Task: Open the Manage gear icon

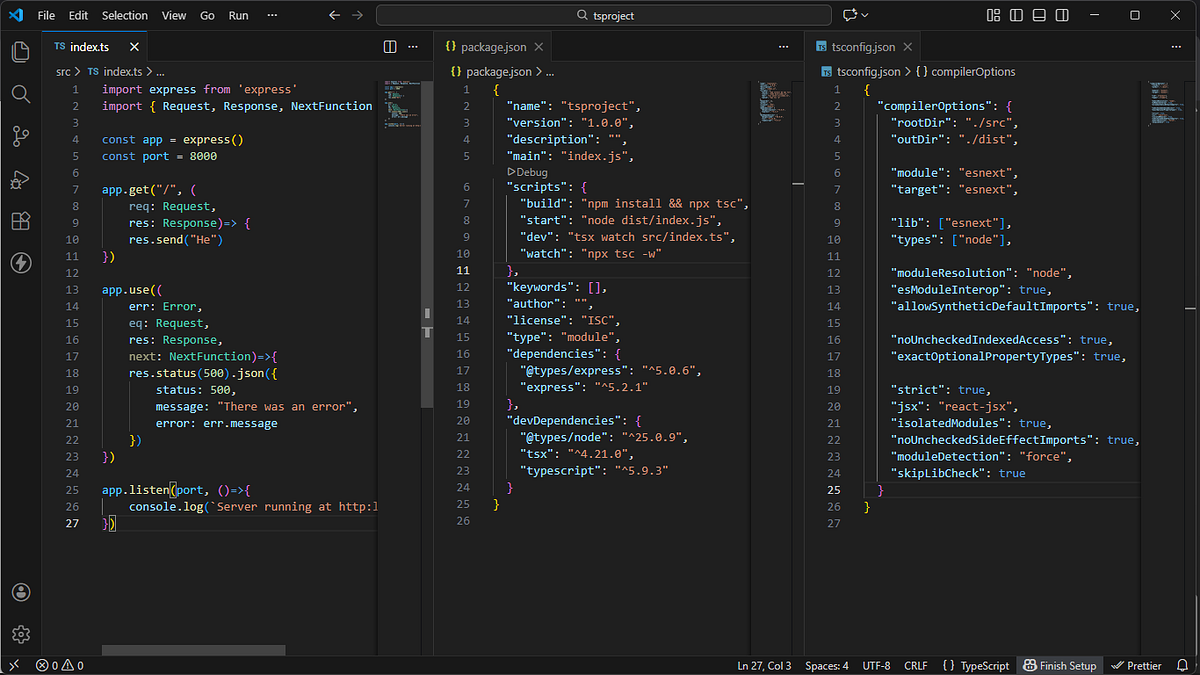Action: point(20,634)
